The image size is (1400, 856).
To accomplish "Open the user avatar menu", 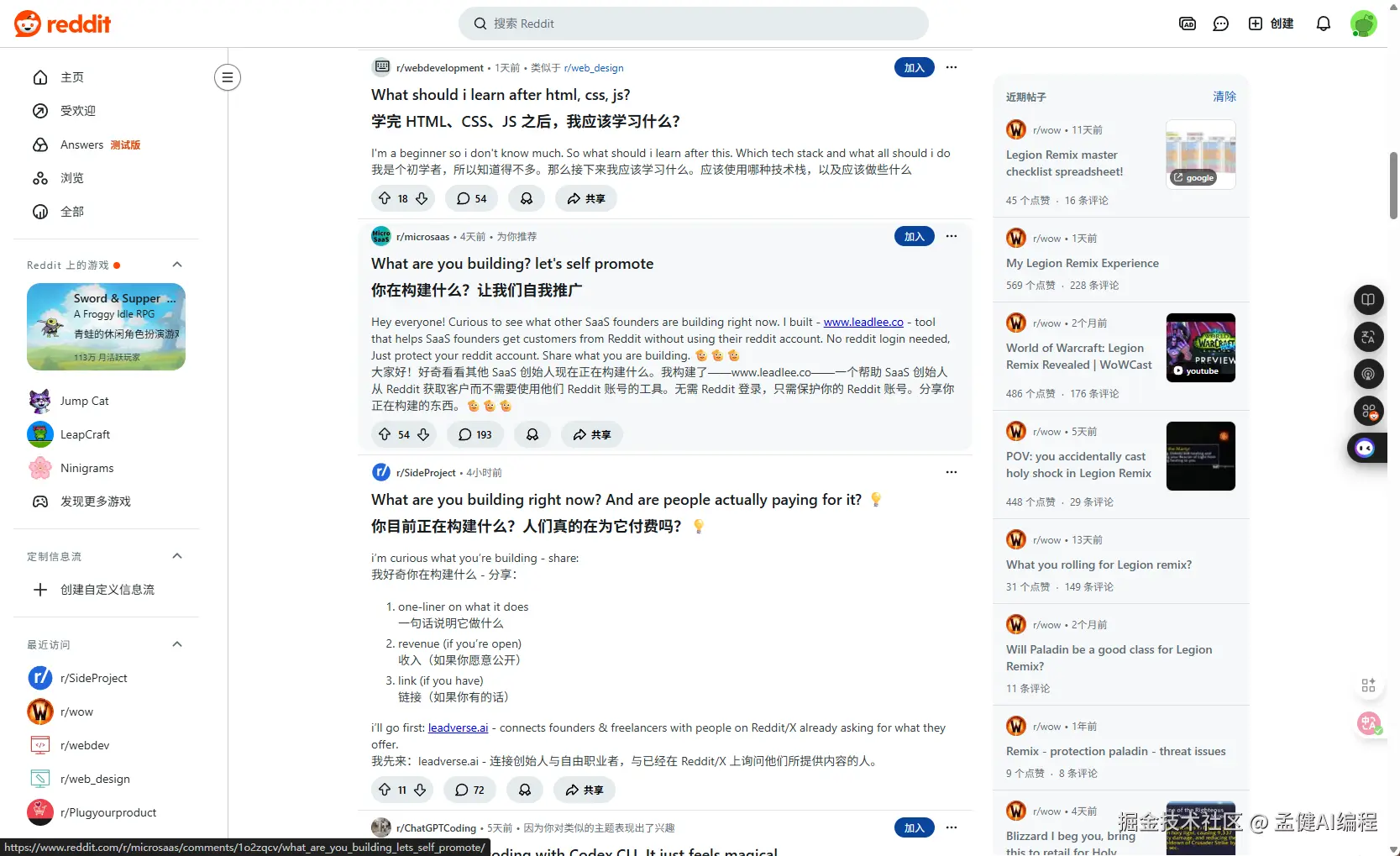I will [1363, 24].
